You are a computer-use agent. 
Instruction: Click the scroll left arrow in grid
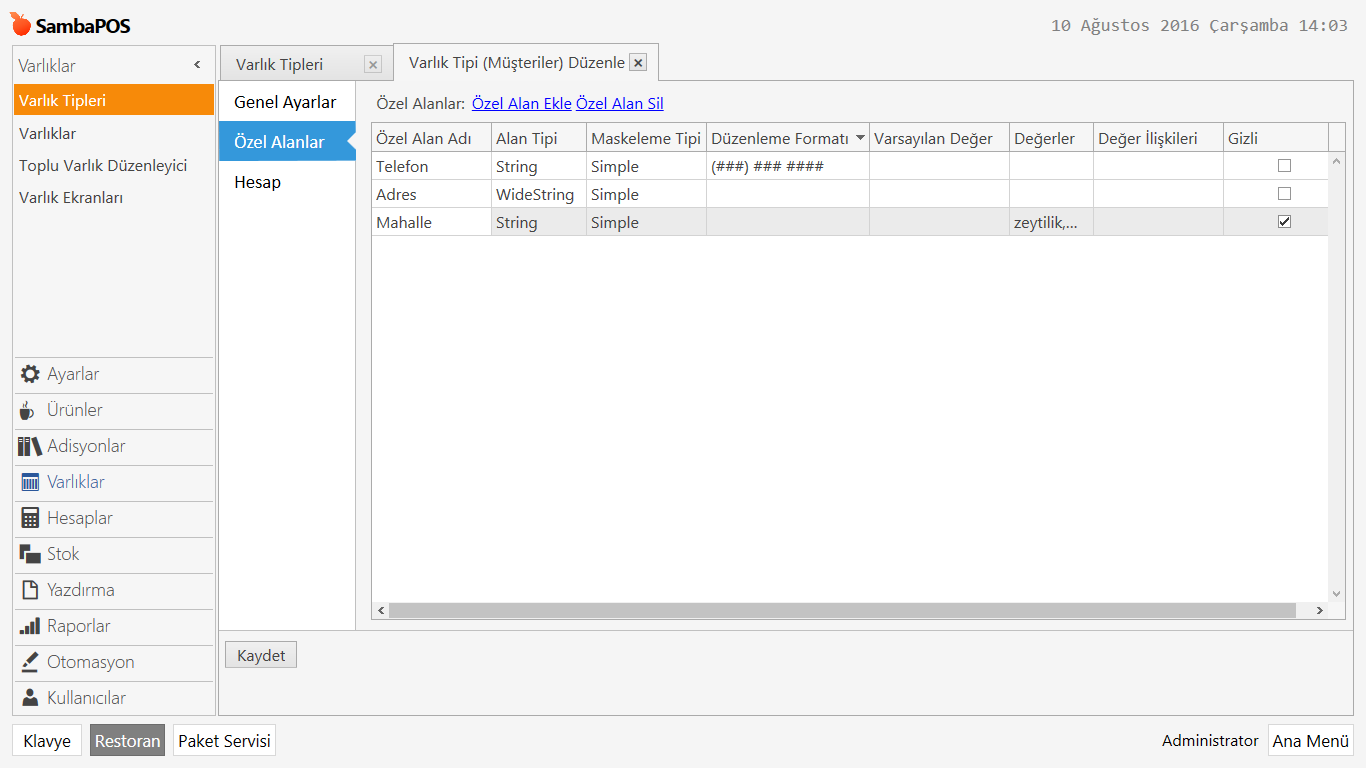click(380, 610)
